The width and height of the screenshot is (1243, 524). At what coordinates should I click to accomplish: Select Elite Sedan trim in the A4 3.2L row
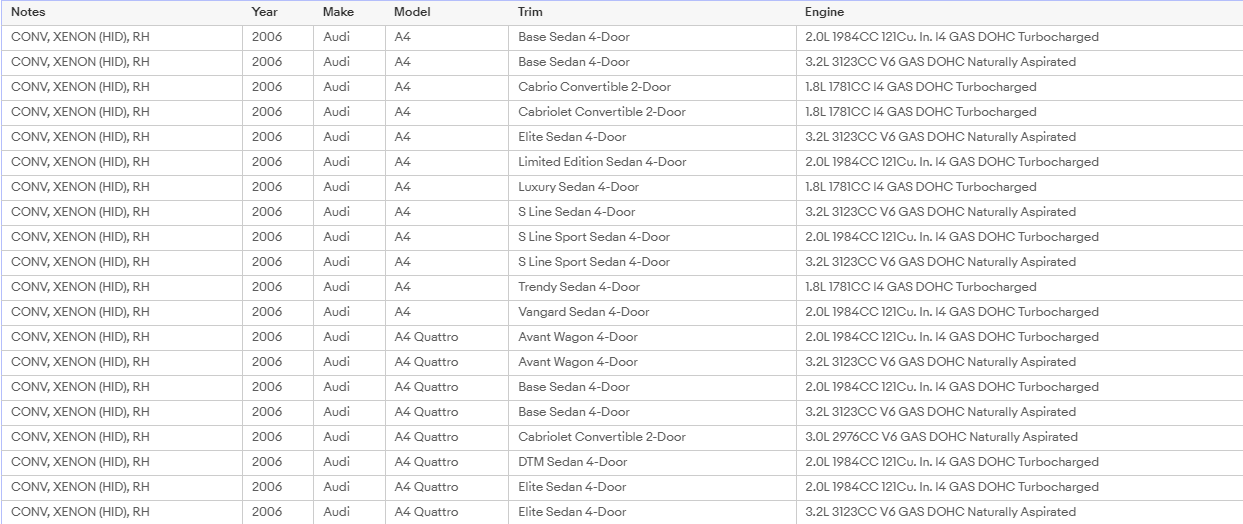(652, 137)
